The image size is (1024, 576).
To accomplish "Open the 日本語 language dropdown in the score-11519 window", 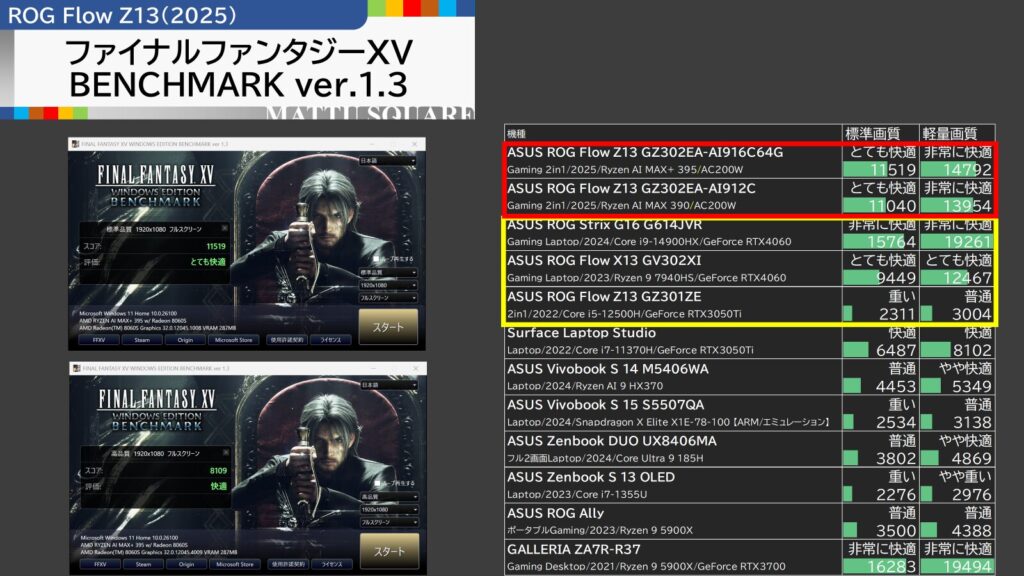I will click(387, 161).
